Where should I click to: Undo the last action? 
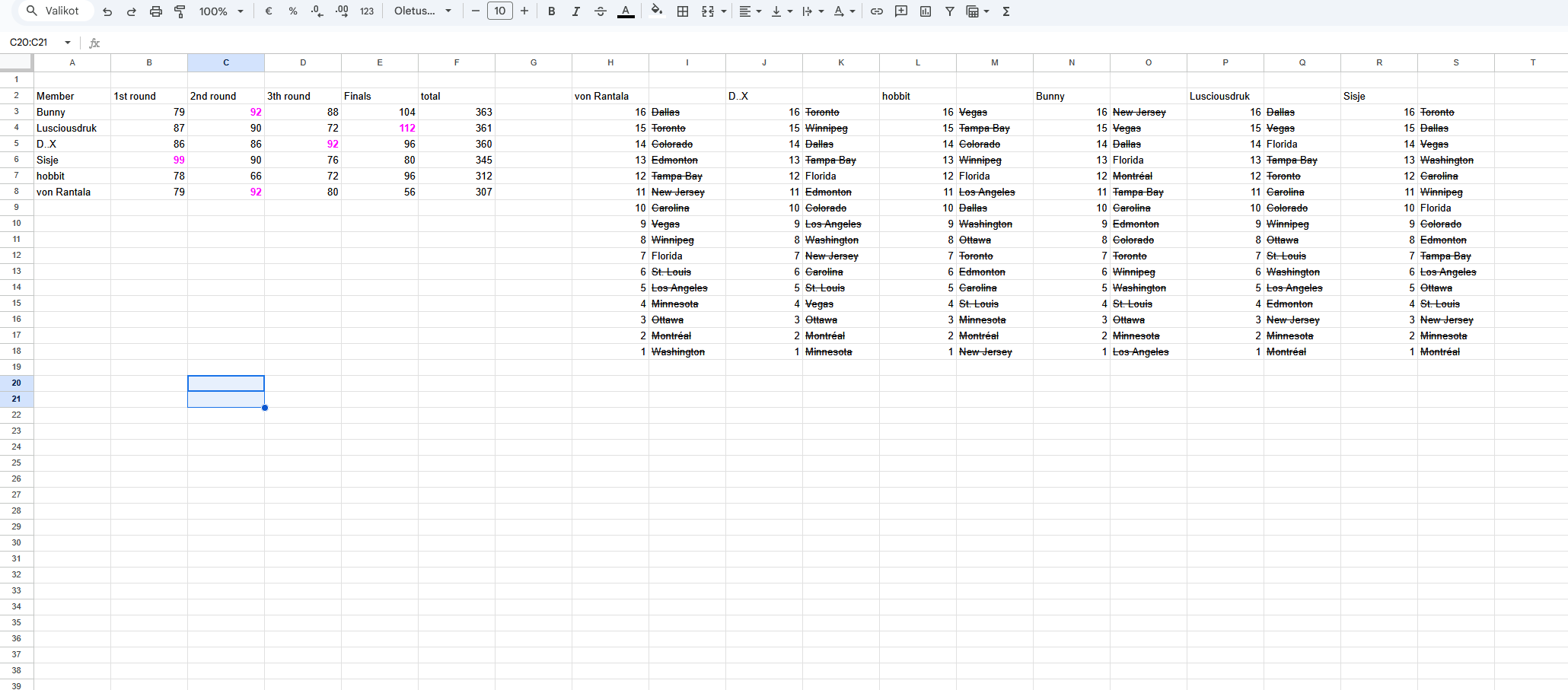click(107, 11)
